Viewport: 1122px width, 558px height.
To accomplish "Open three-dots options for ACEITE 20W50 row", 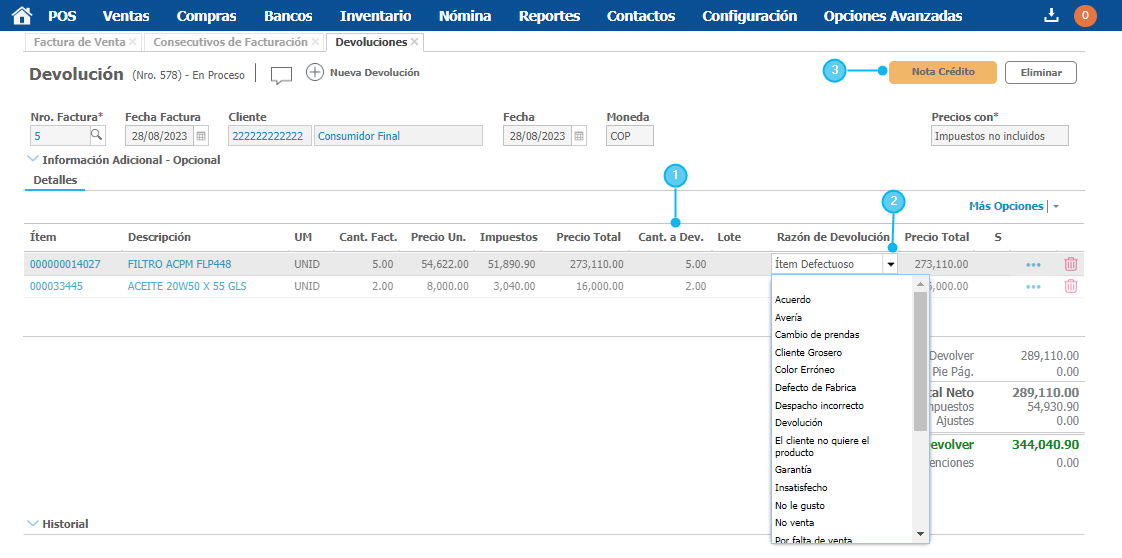I will pyautogui.click(x=1033, y=286).
